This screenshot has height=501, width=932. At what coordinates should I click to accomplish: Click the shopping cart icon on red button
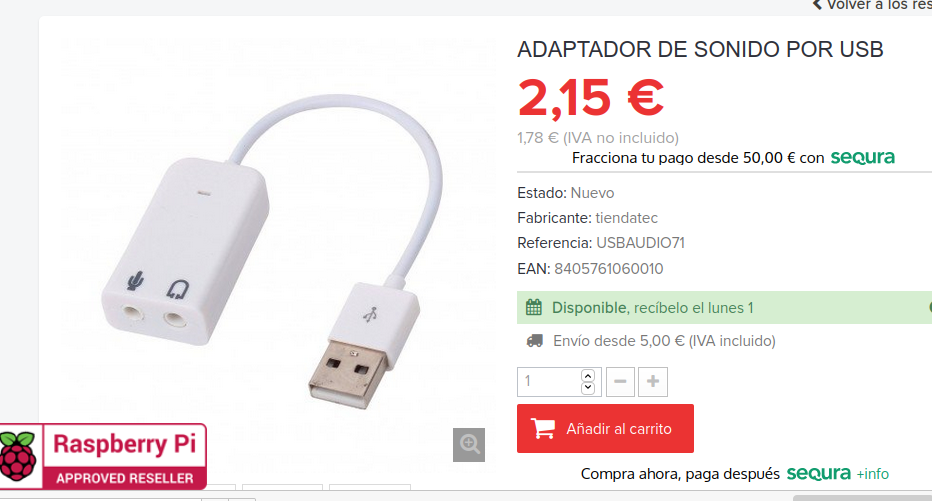(543, 428)
